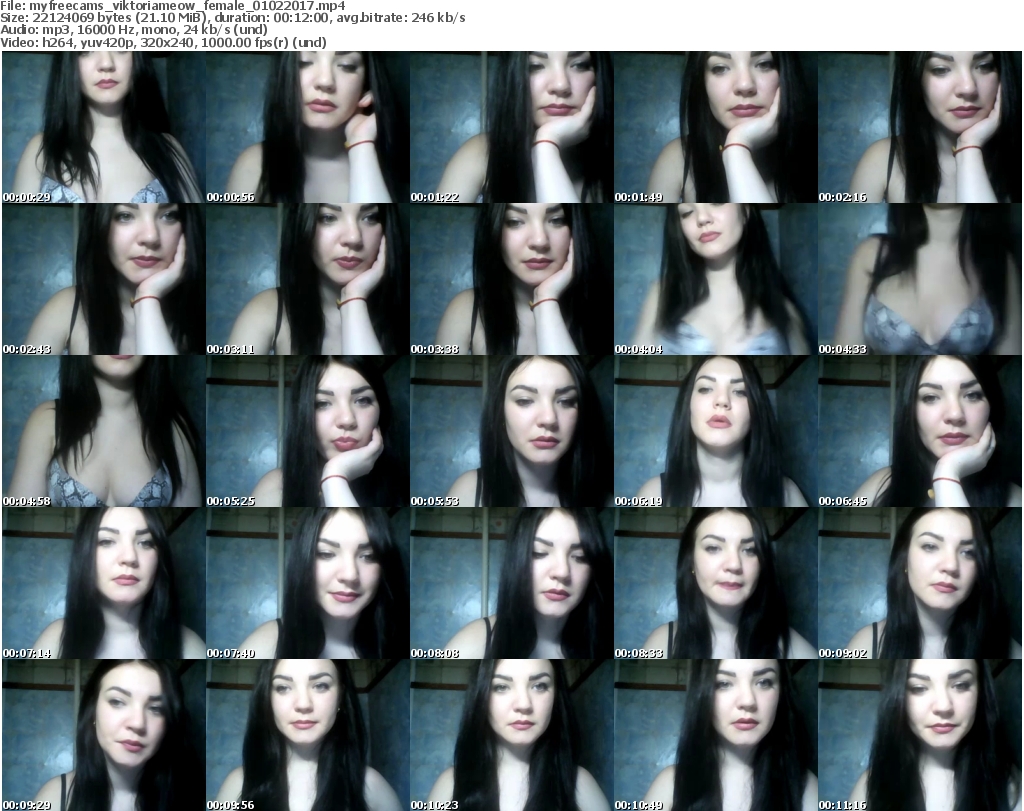Select the frame stamped 00:10:23
The image size is (1024, 811).
coord(511,735)
